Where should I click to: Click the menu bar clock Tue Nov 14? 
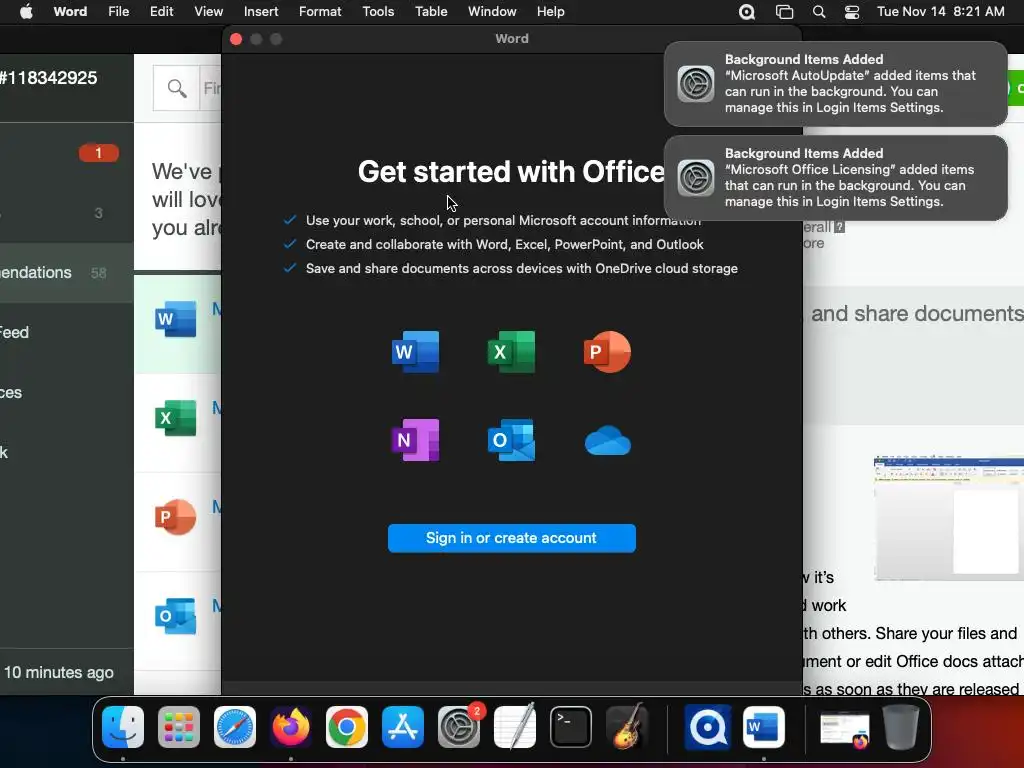[940, 12]
